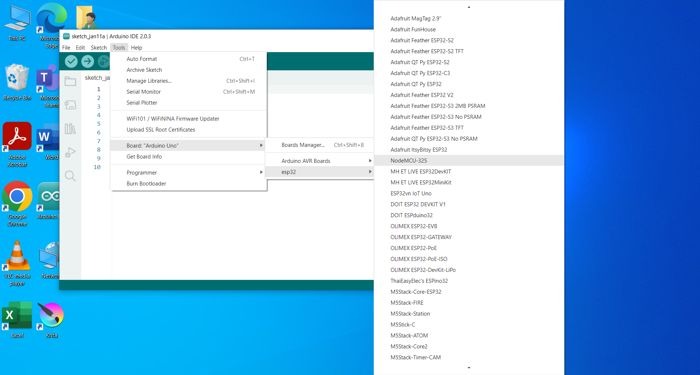Open Microsoft Teams desktop shortcut

48,87
